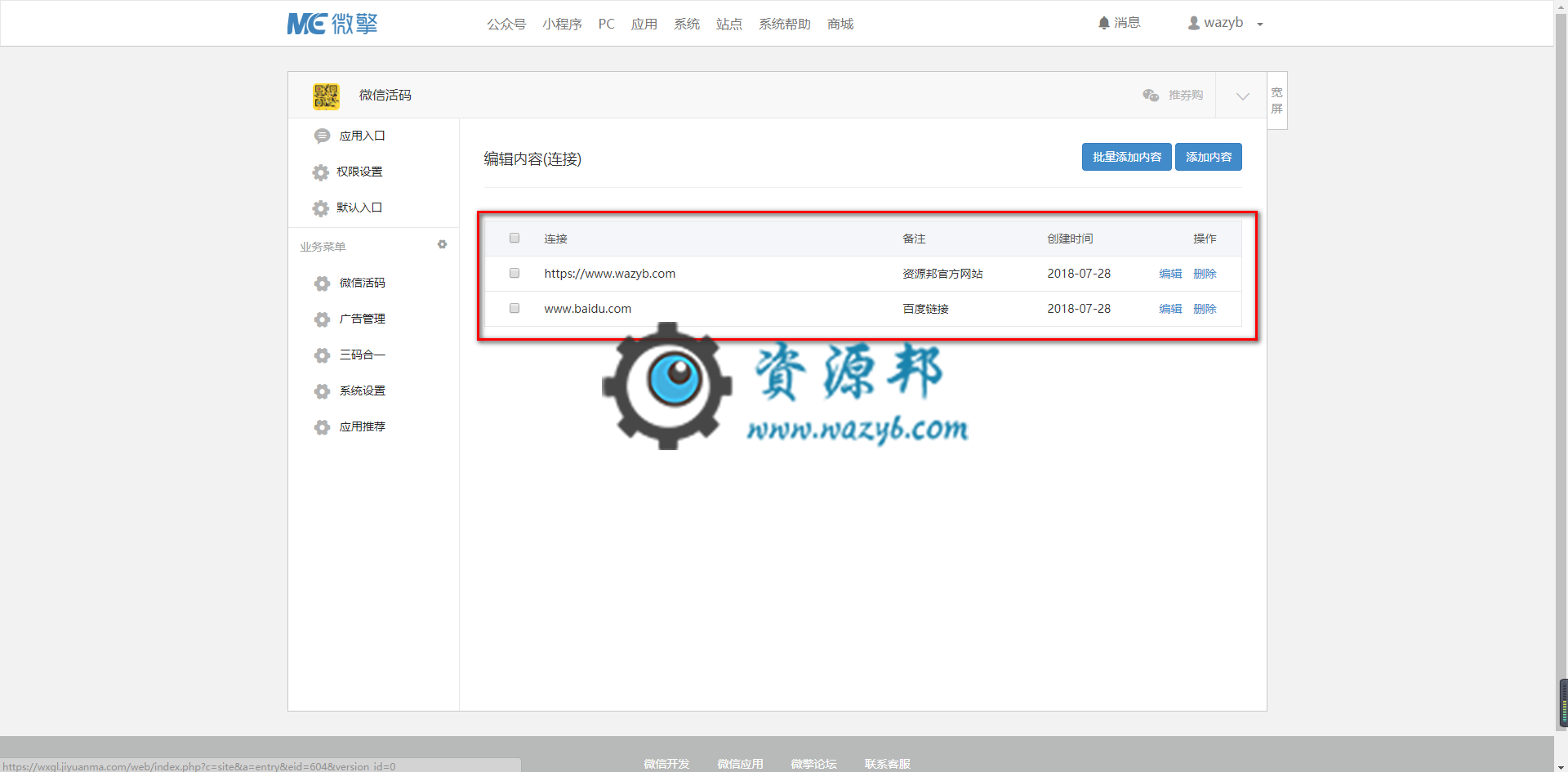Click the wazyb user avatar icon
Screen dimensions: 1568x772
pyautogui.click(x=1194, y=24)
